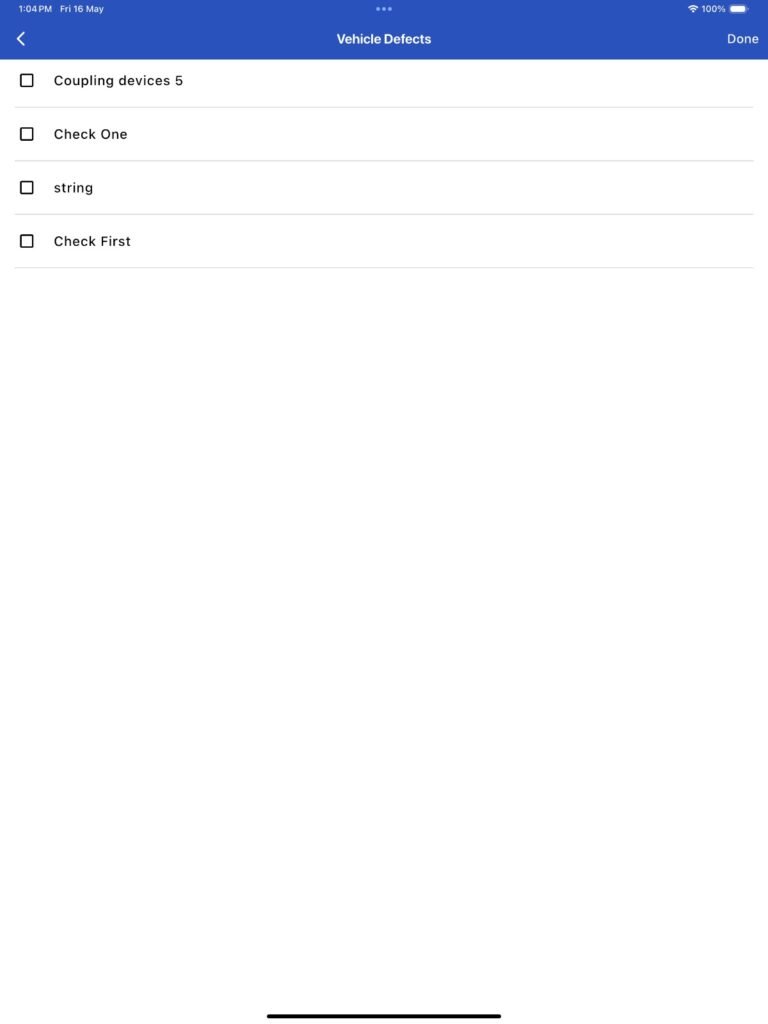Tap the battery icon in status bar
Viewport: 768px width, 1024px height.
tap(739, 9)
